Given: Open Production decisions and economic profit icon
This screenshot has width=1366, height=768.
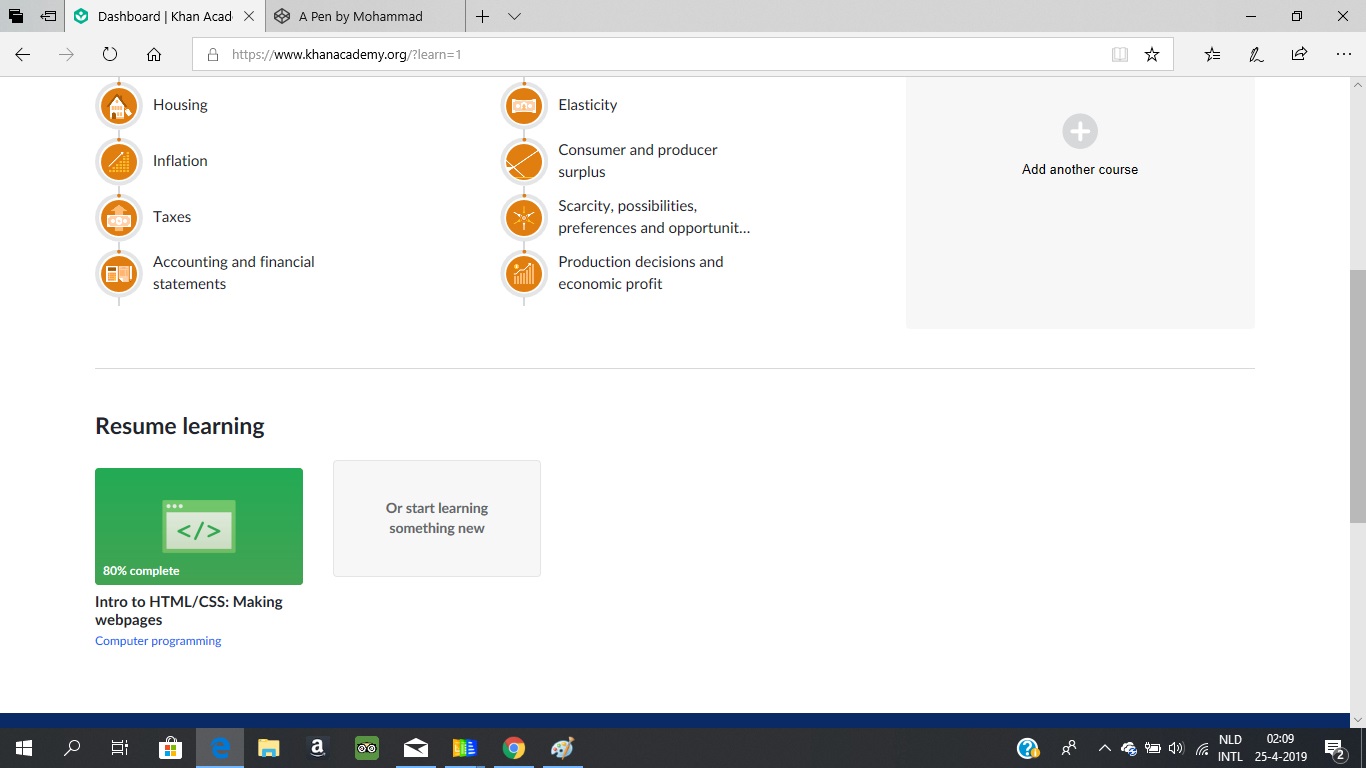Looking at the screenshot, I should (524, 273).
